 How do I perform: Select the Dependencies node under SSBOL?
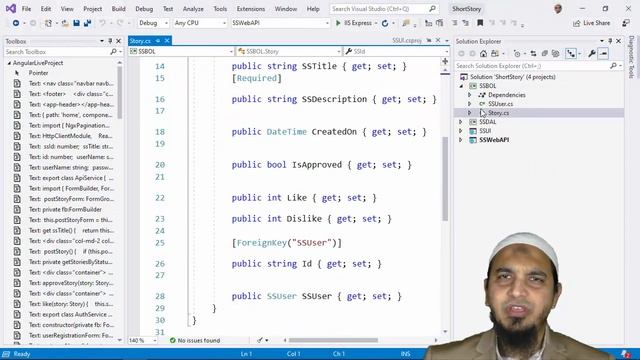tap(507, 95)
